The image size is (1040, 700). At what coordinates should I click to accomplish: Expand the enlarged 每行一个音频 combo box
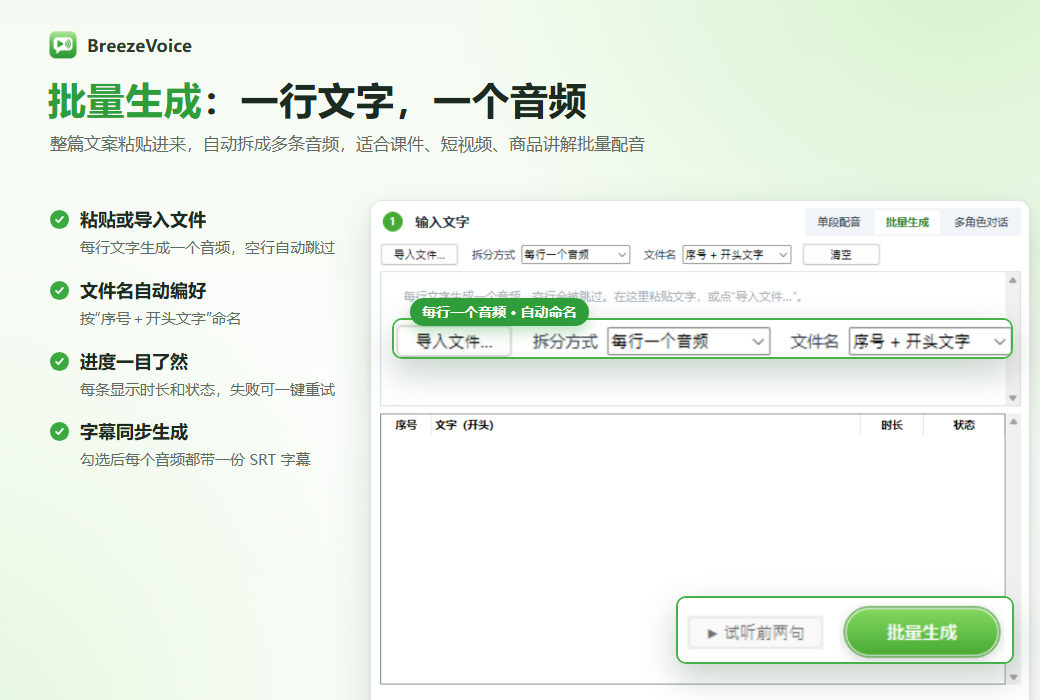[688, 342]
